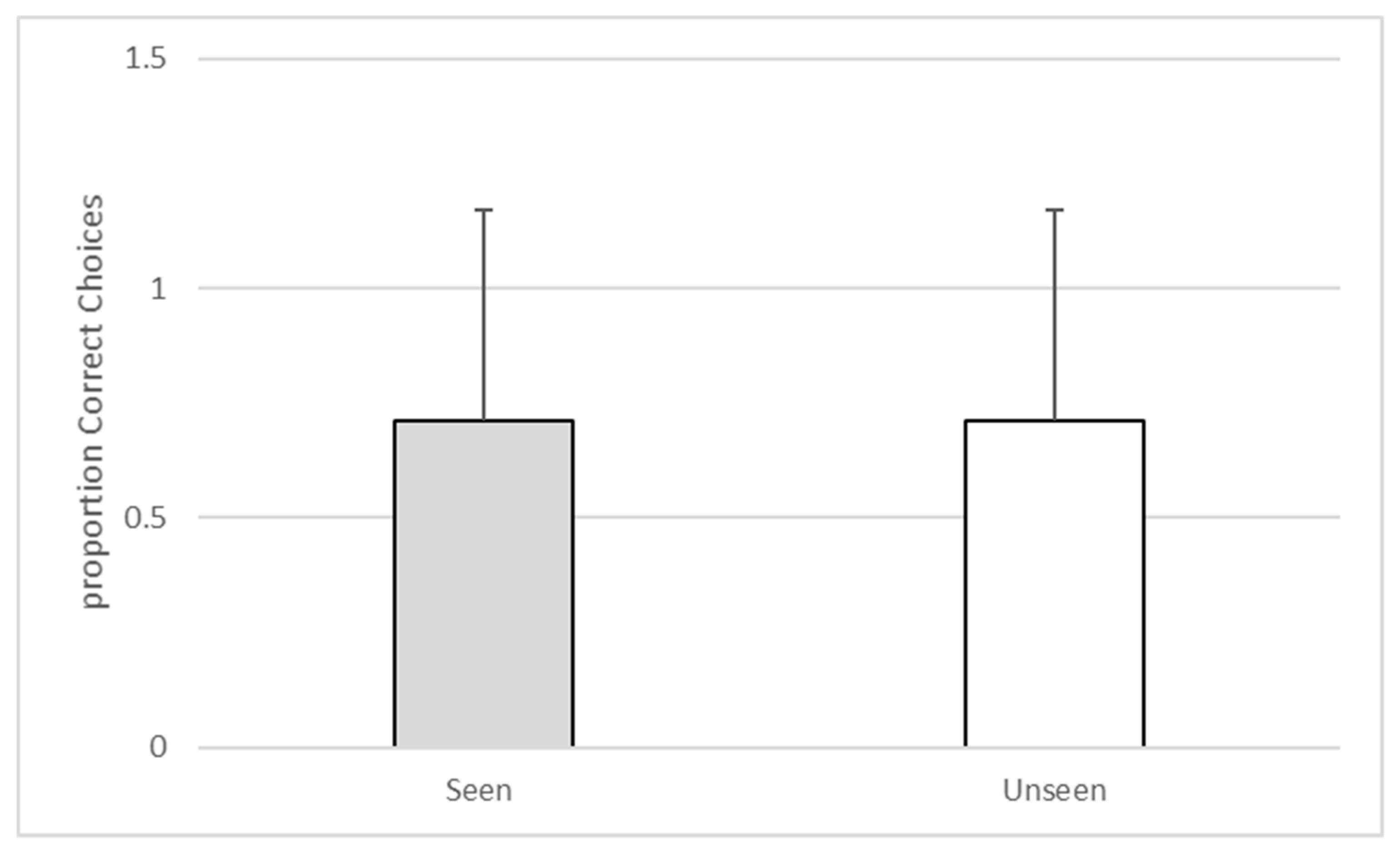
Task: Click the 0.5 y-axis tick label
Action: click(145, 517)
